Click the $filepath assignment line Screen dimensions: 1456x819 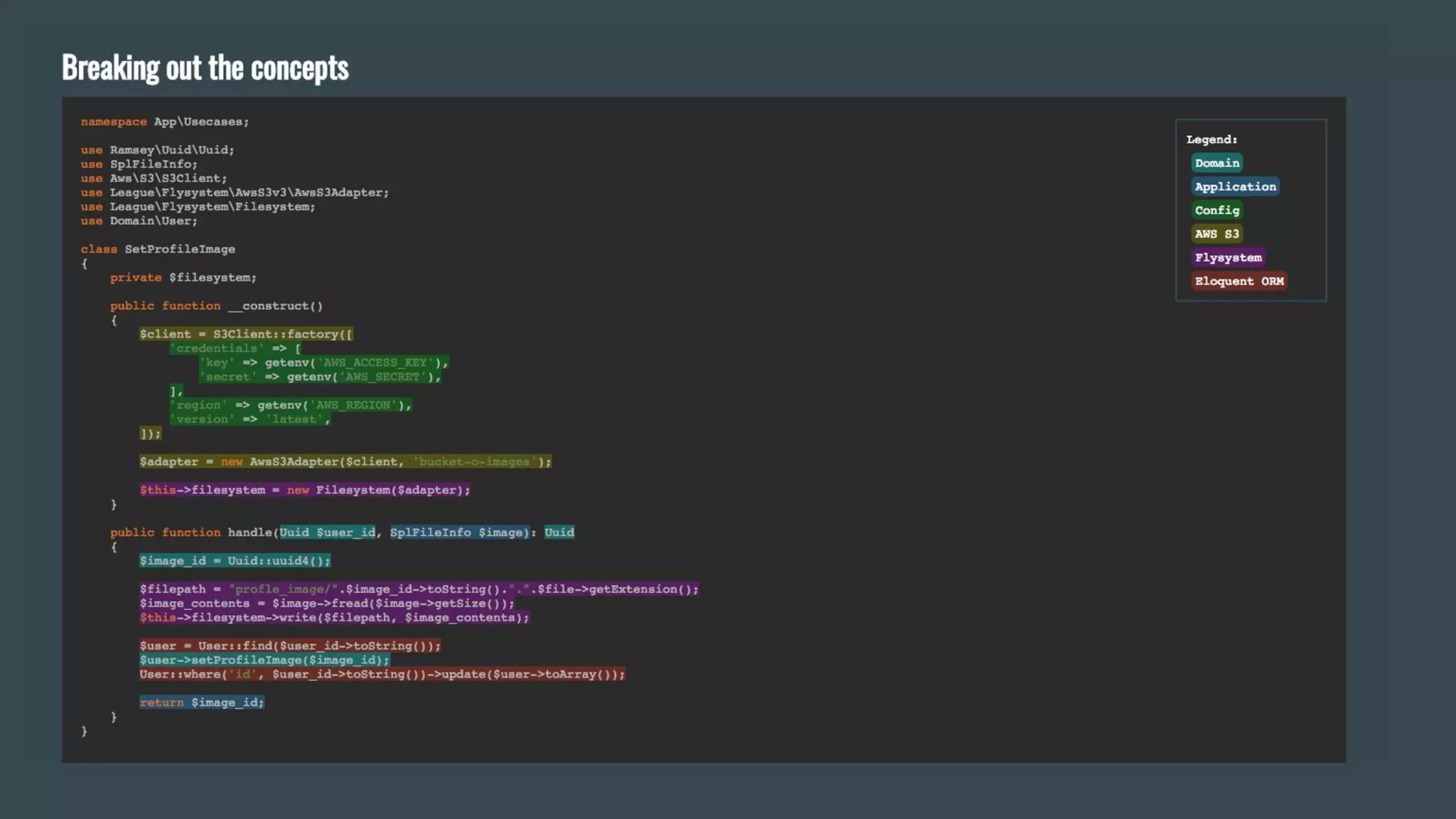[419, 589]
